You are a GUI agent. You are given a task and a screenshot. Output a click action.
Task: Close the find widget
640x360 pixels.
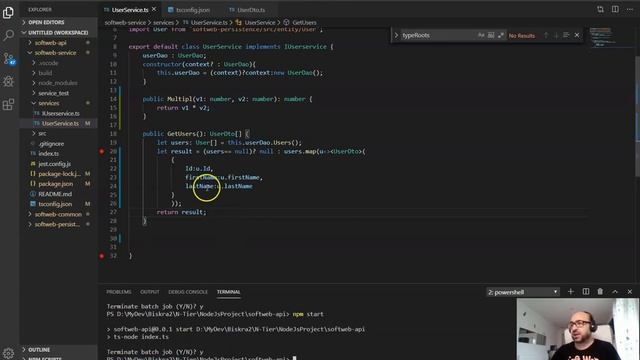tap(577, 36)
